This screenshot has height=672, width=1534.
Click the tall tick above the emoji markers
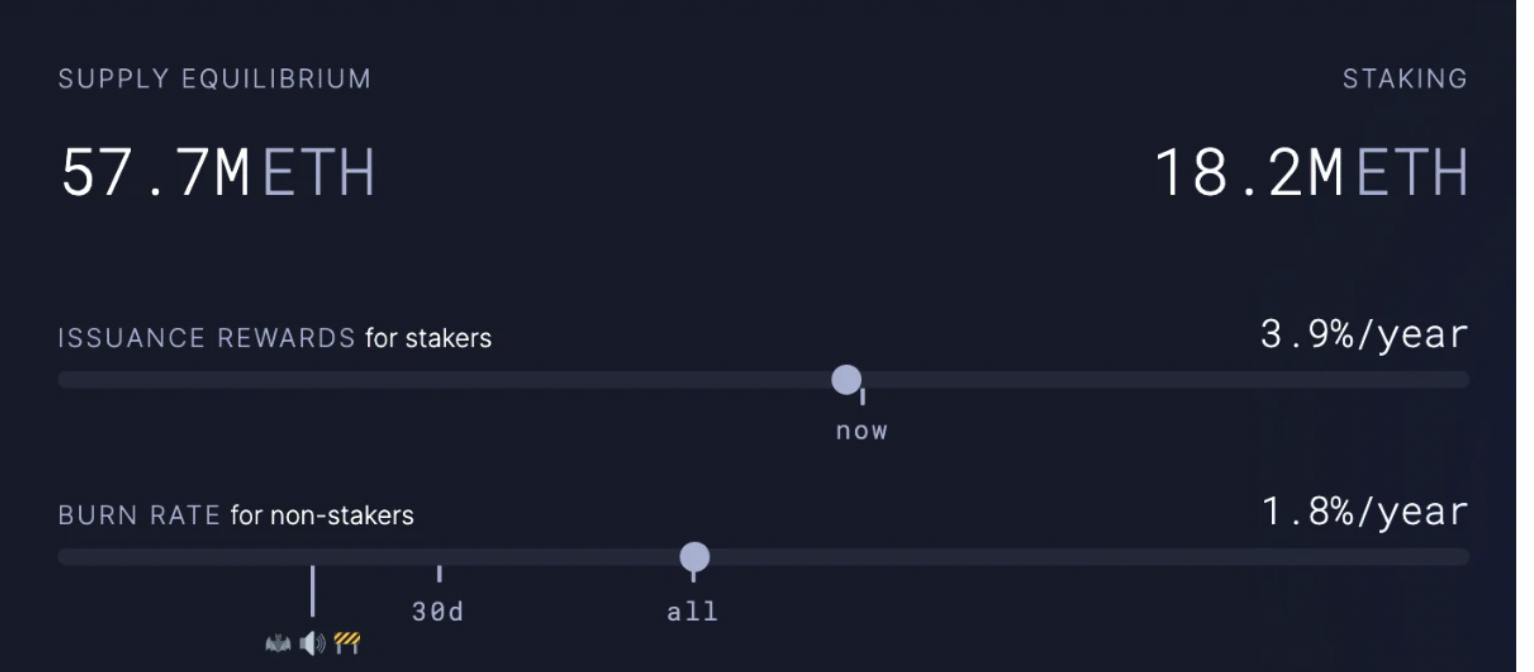(312, 591)
